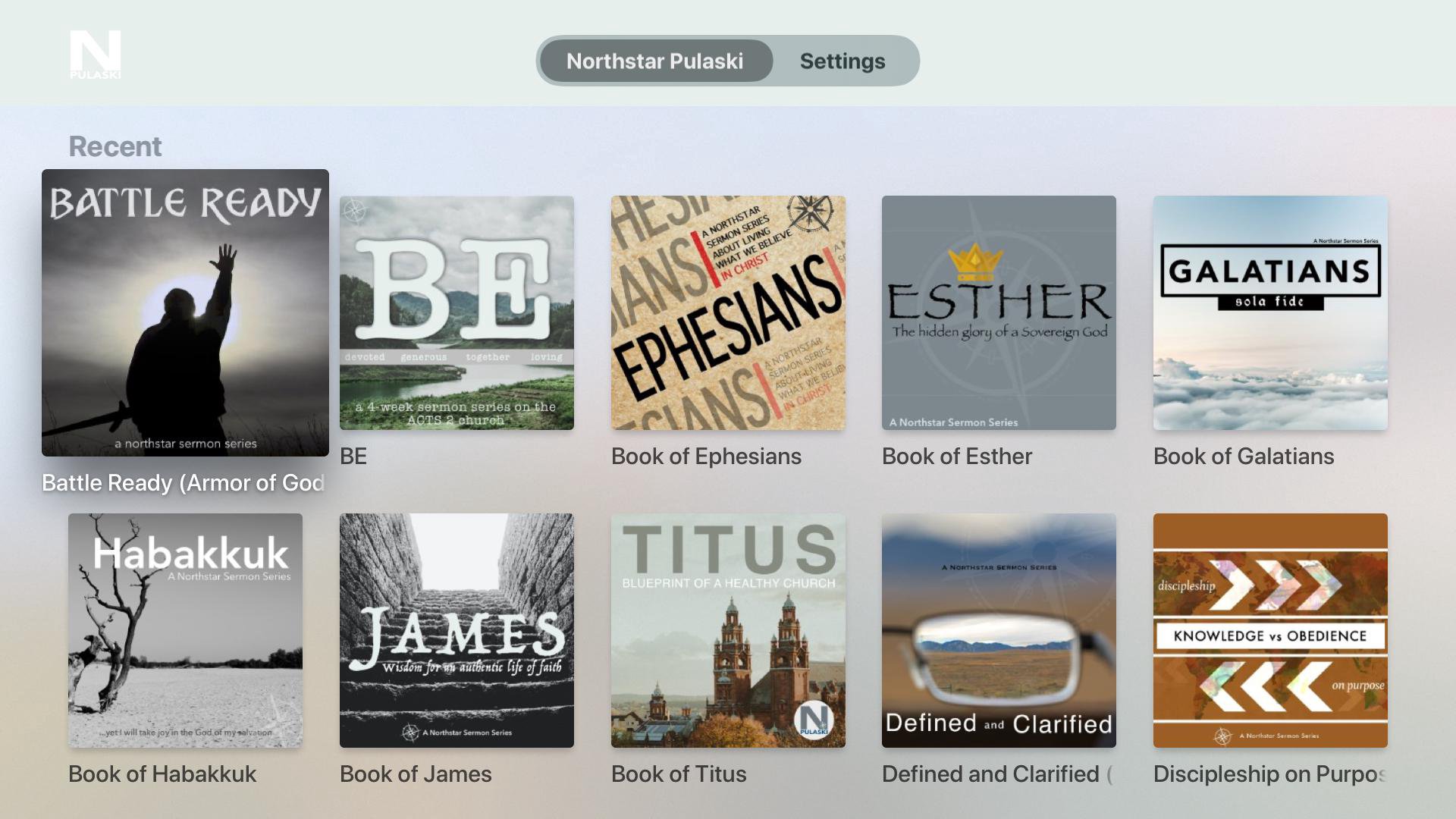Image resolution: width=1456 pixels, height=819 pixels.
Task: Click the Recent section heading
Action: pyautogui.click(x=115, y=146)
